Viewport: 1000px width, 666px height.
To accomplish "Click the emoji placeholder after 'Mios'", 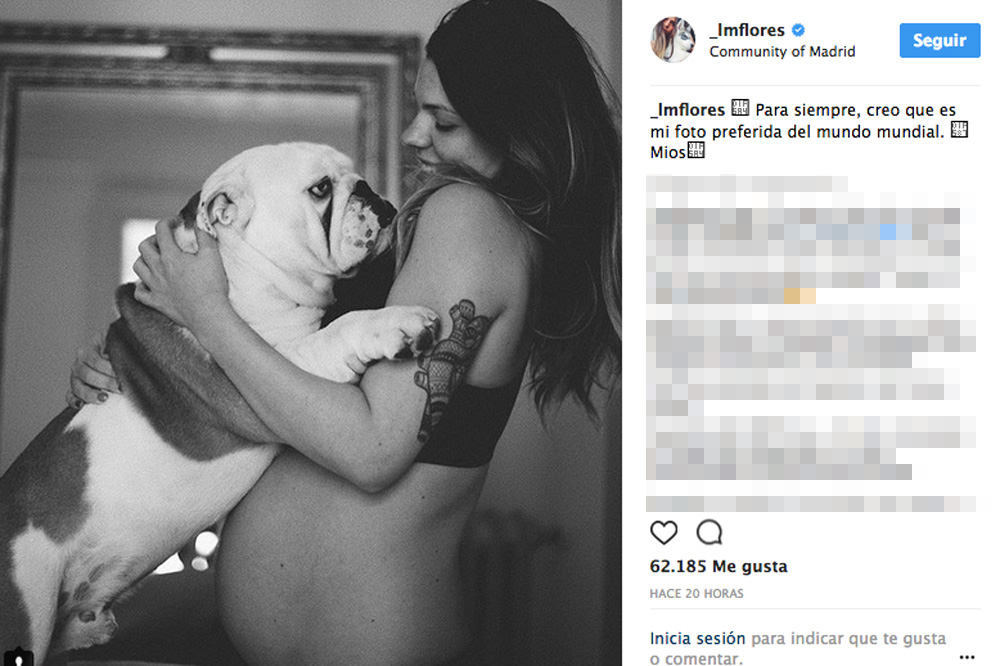I will pos(695,150).
